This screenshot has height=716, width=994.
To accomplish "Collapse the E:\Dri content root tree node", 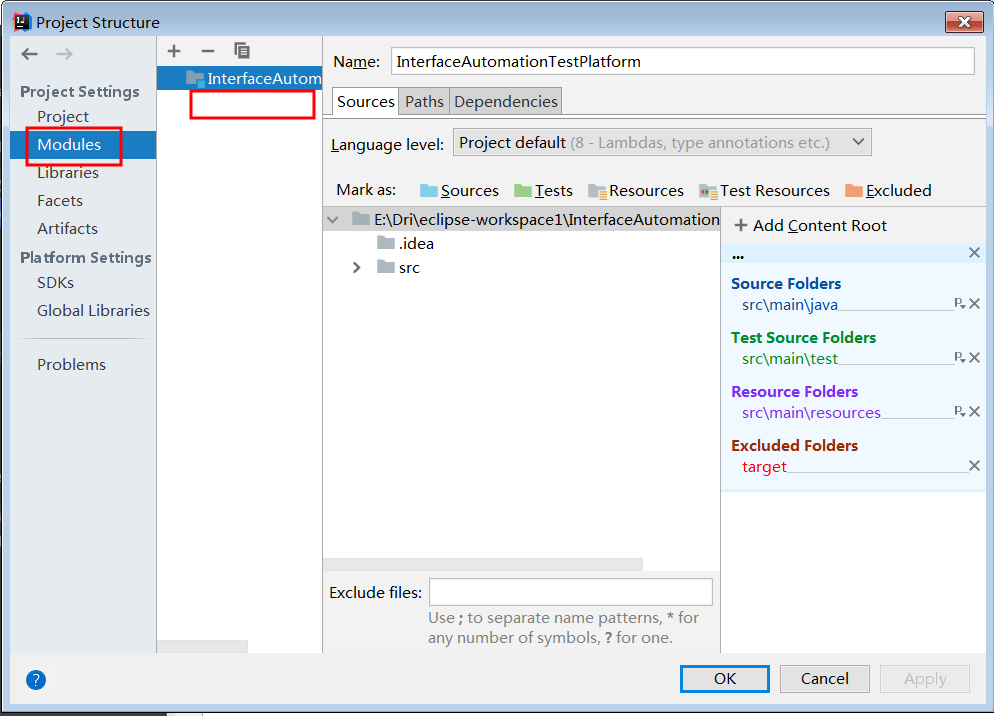I will (333, 219).
